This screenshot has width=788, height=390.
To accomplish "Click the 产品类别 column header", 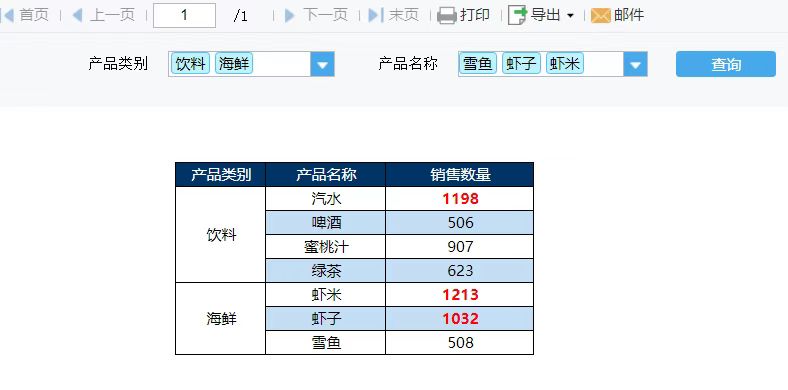I will pyautogui.click(x=221, y=174).
